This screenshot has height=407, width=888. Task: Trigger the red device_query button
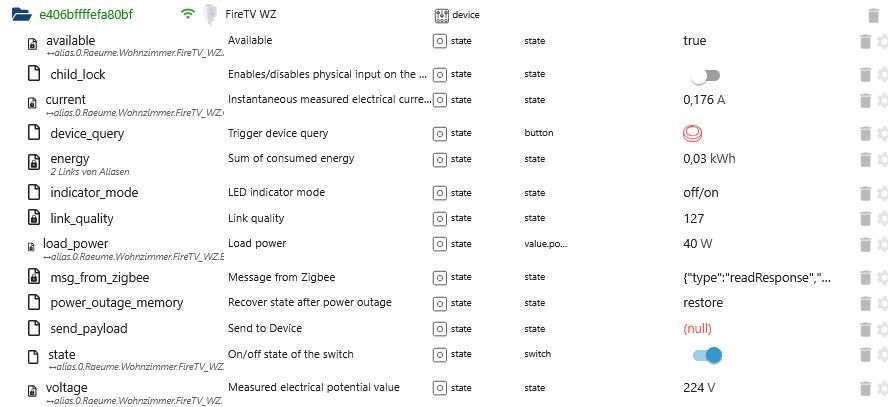pyautogui.click(x=692, y=134)
